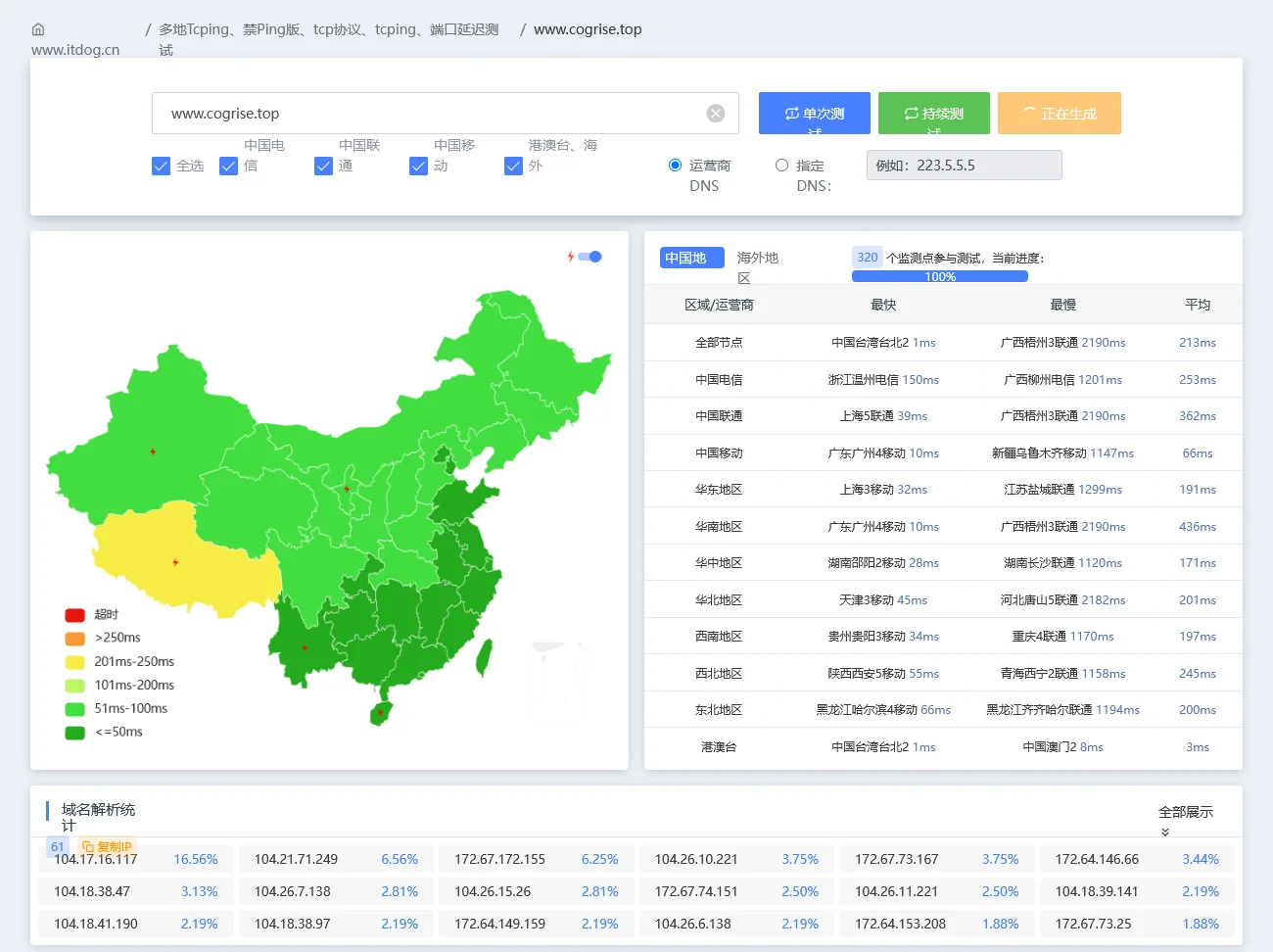This screenshot has height=952, width=1273.
Task: Click the home icon in breadcrumb
Action: tap(38, 29)
